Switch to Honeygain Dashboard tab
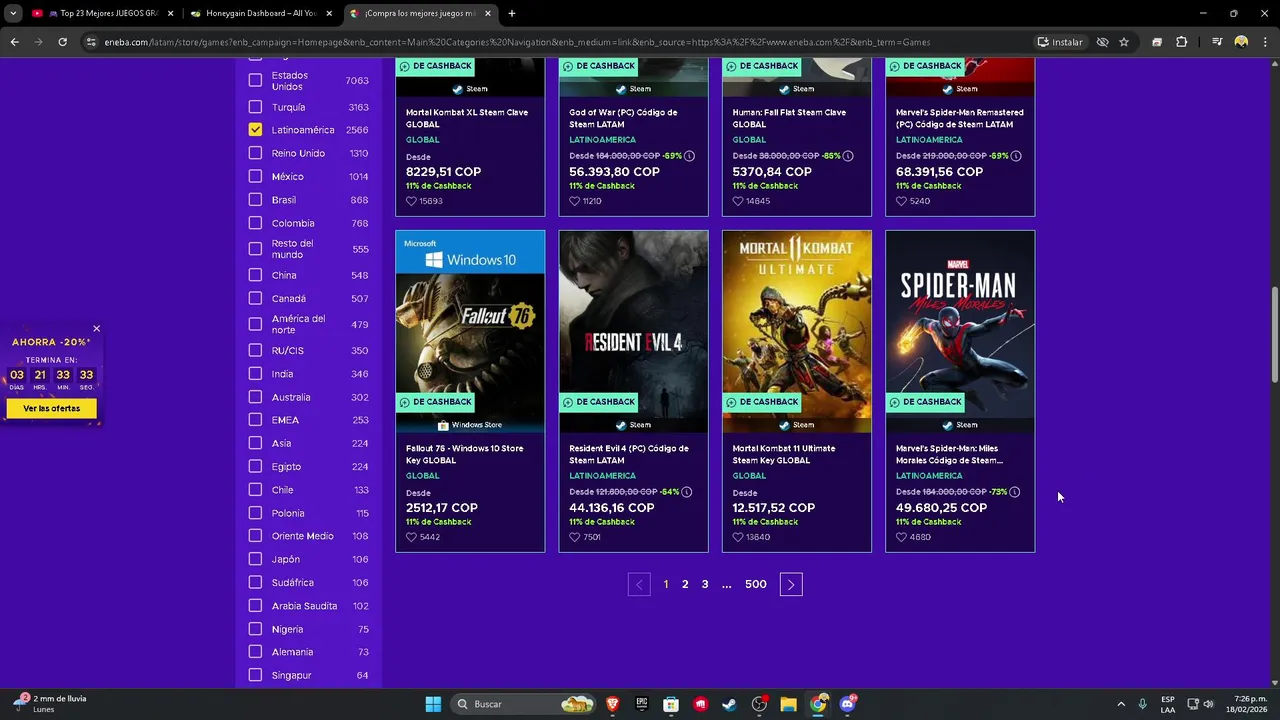Screen dimensions: 1280x720 (x=262, y=13)
